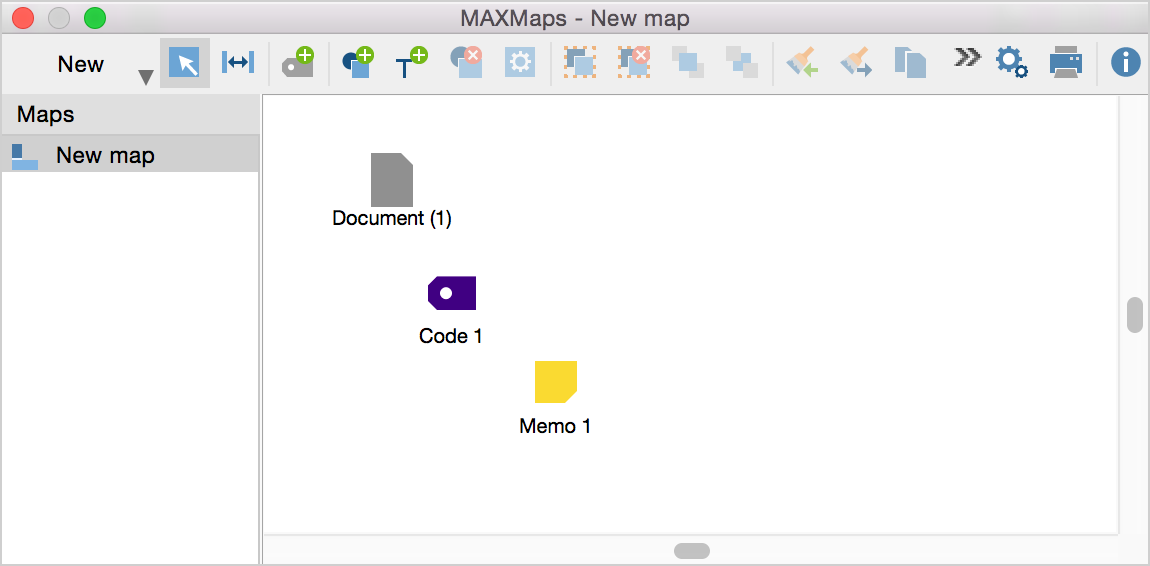Click the send to back icon
1150x566 pixels.
[741, 63]
